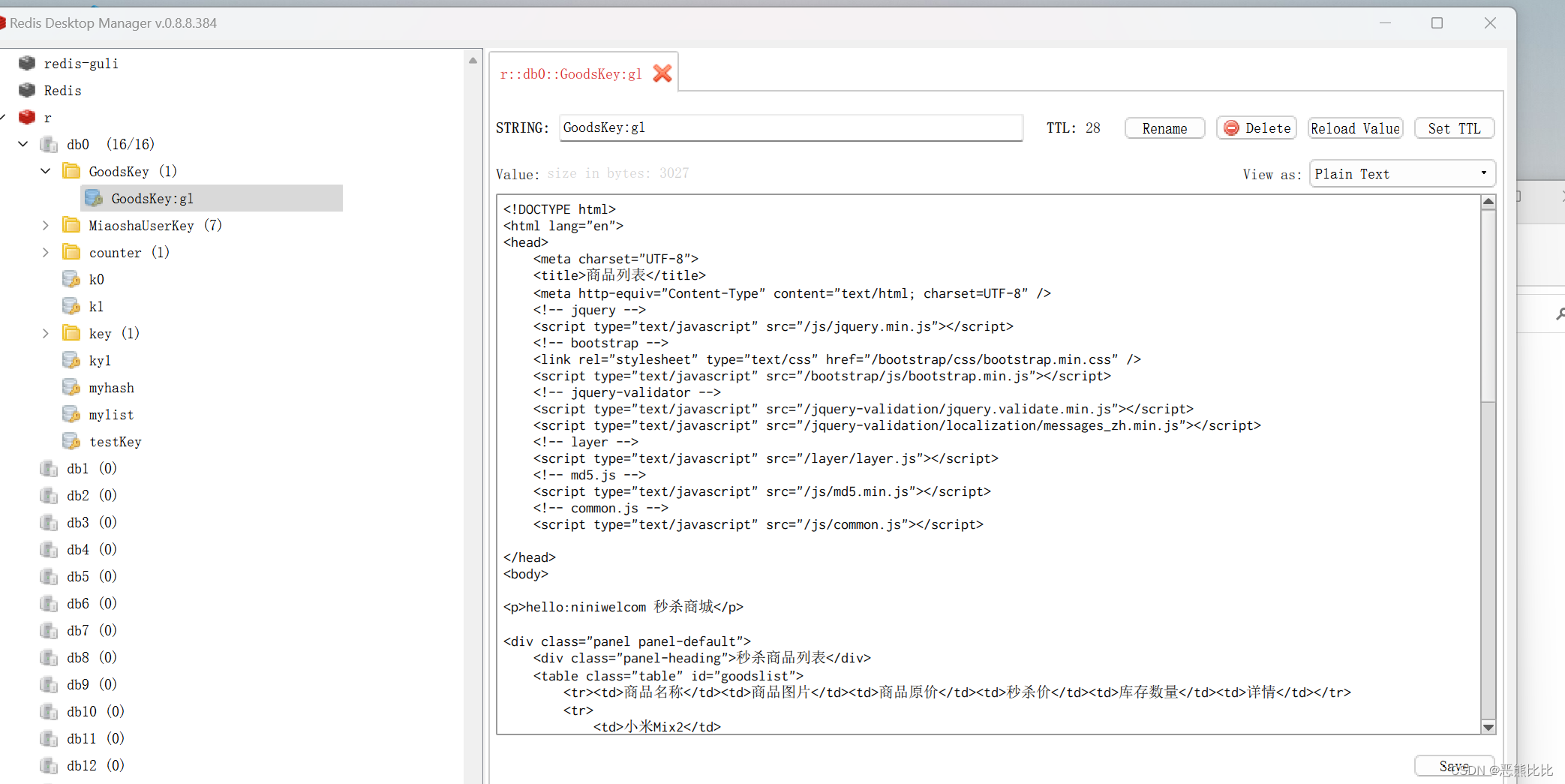Click the k1 key icon
Screen dimensions: 1565x784
71,306
